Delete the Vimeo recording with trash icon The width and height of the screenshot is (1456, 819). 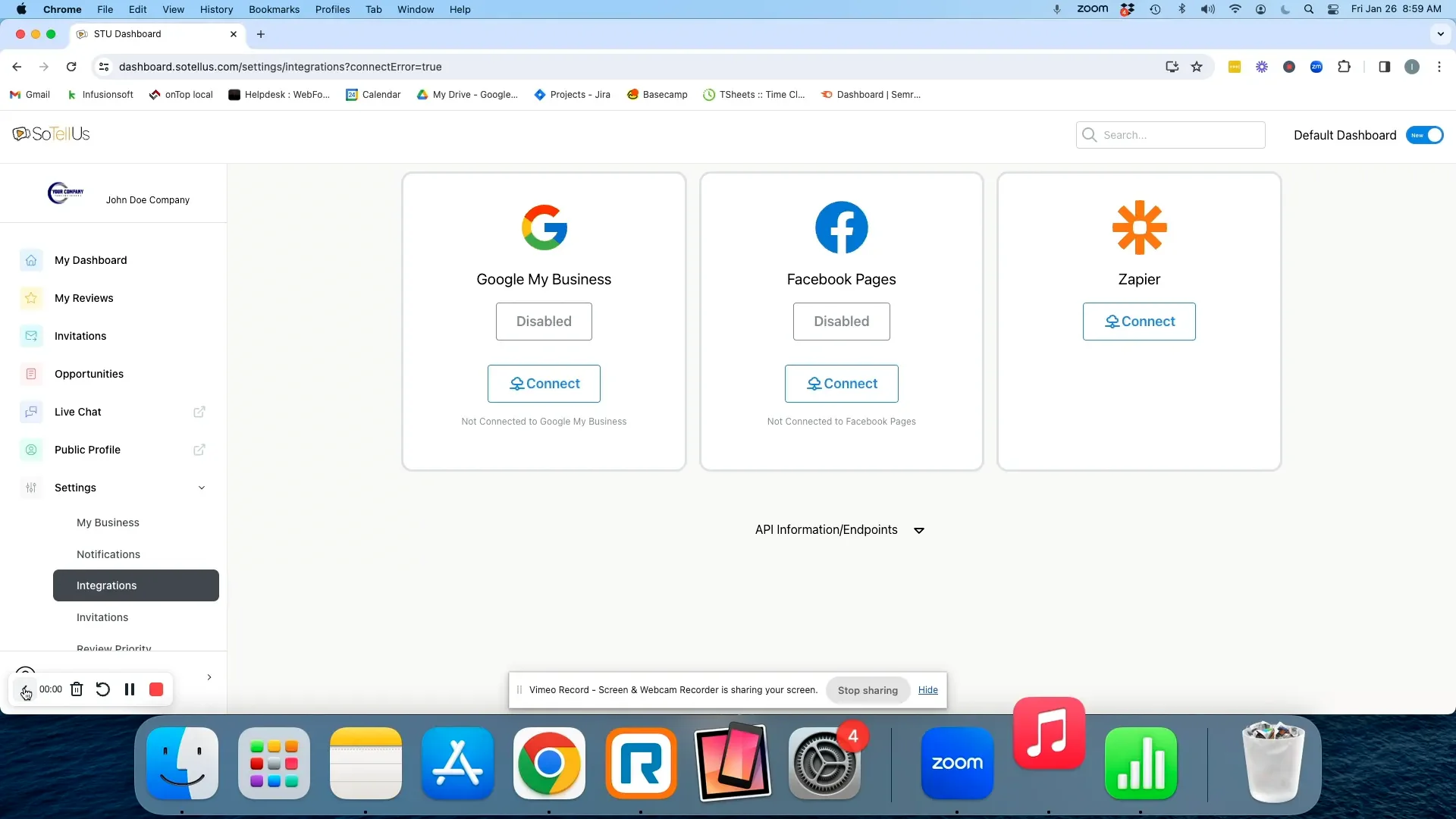point(77,689)
